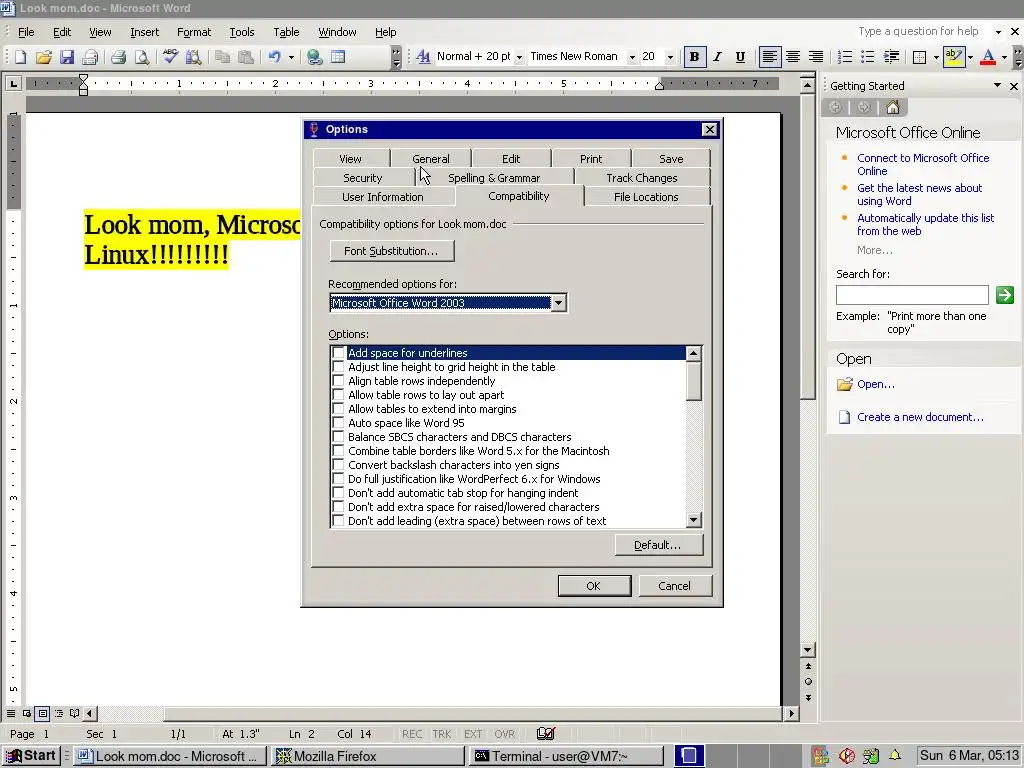
Task: Check 'Don't add automatic tab stop' option
Action: [338, 493]
